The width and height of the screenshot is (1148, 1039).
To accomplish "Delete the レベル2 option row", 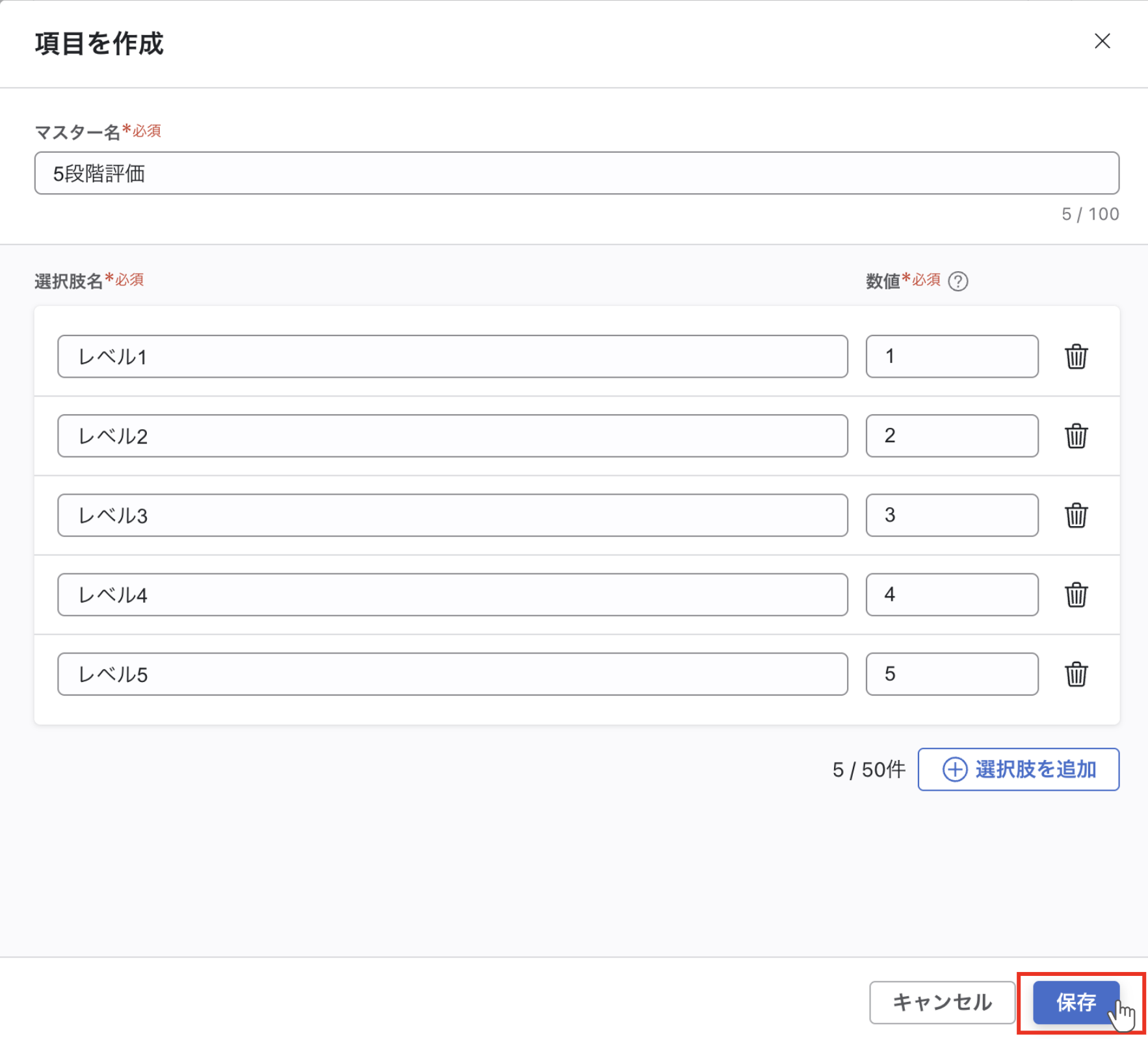I will click(x=1076, y=436).
